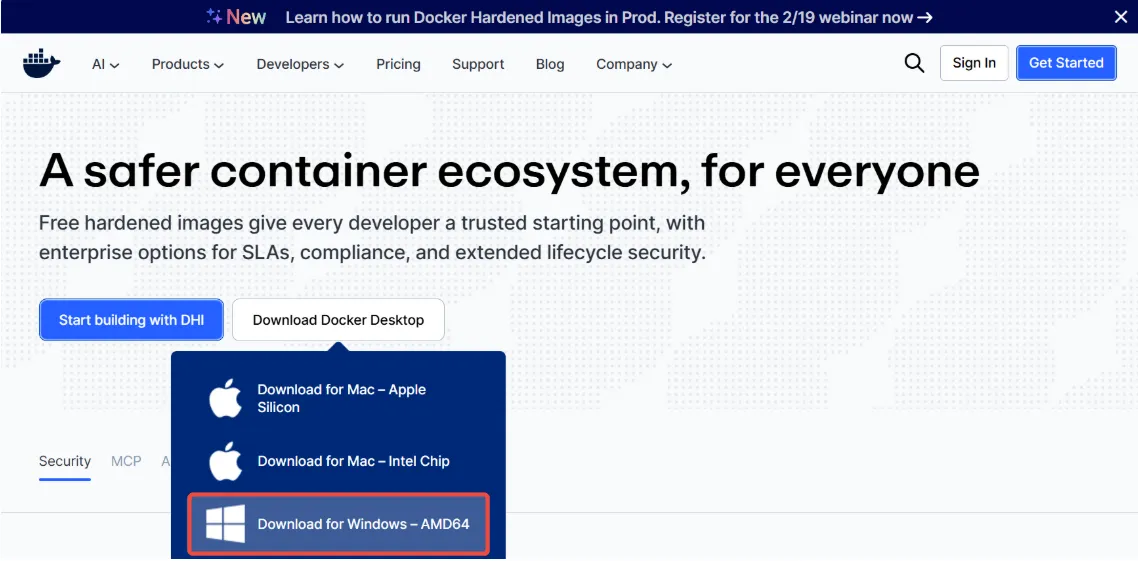Expand the Company menu
This screenshot has height=561, width=1138.
[x=634, y=64]
